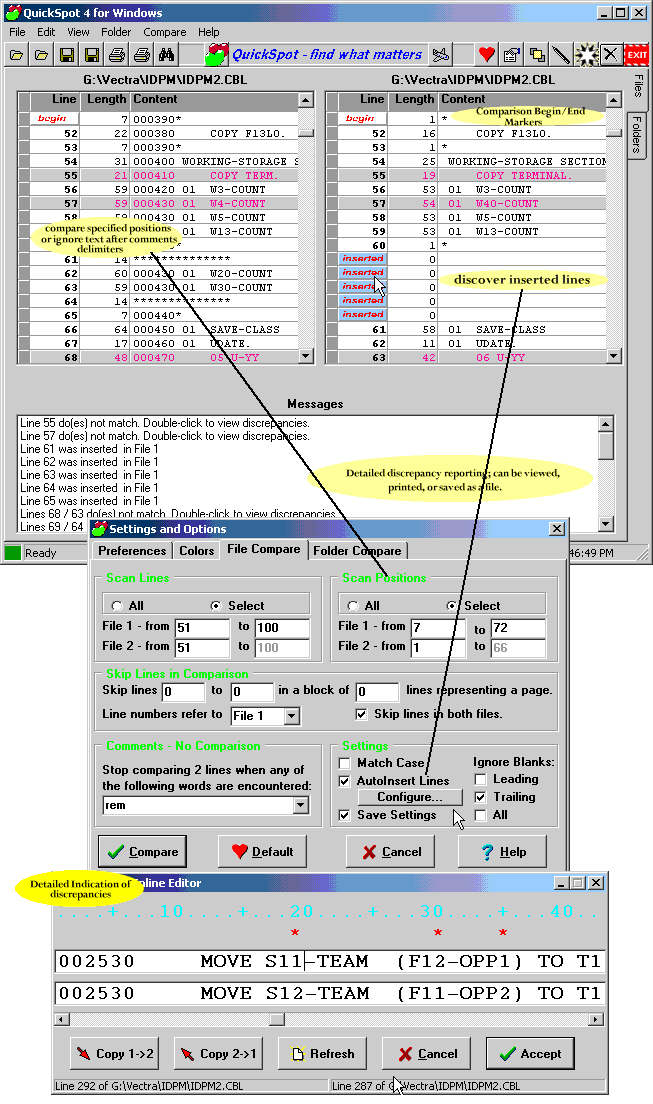Open the 'Line numbers refer to' dropdown
The width and height of the screenshot is (653, 1104).
(x=291, y=716)
